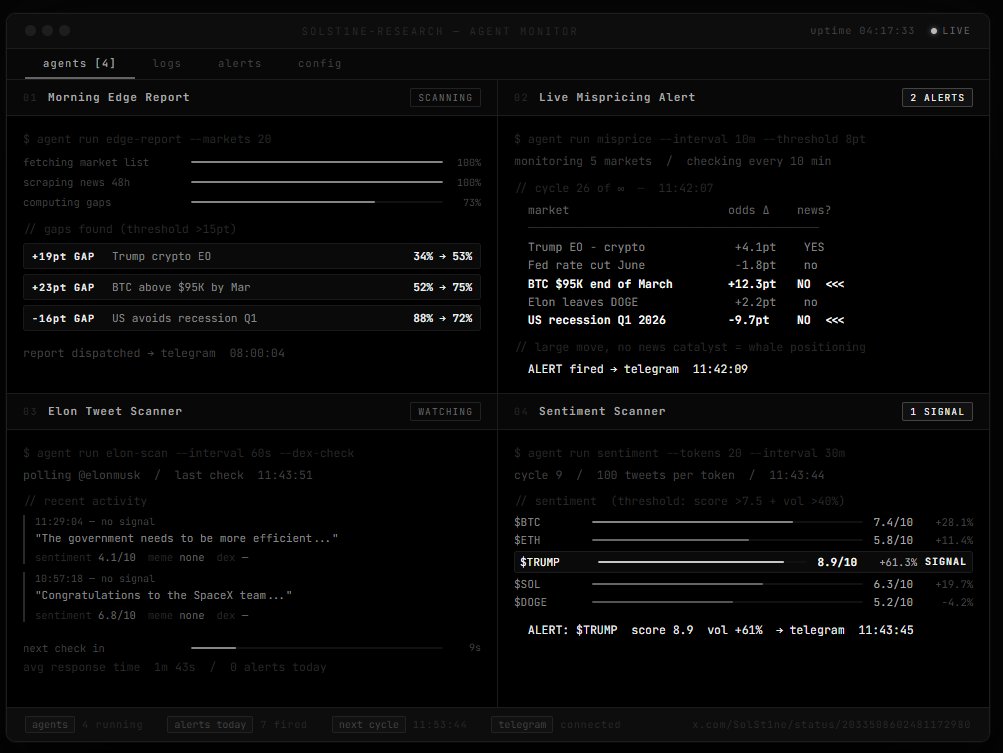The width and height of the screenshot is (1003, 753).
Task: Open the -16pt GAP US avoids recession row
Action: [x=252, y=318]
